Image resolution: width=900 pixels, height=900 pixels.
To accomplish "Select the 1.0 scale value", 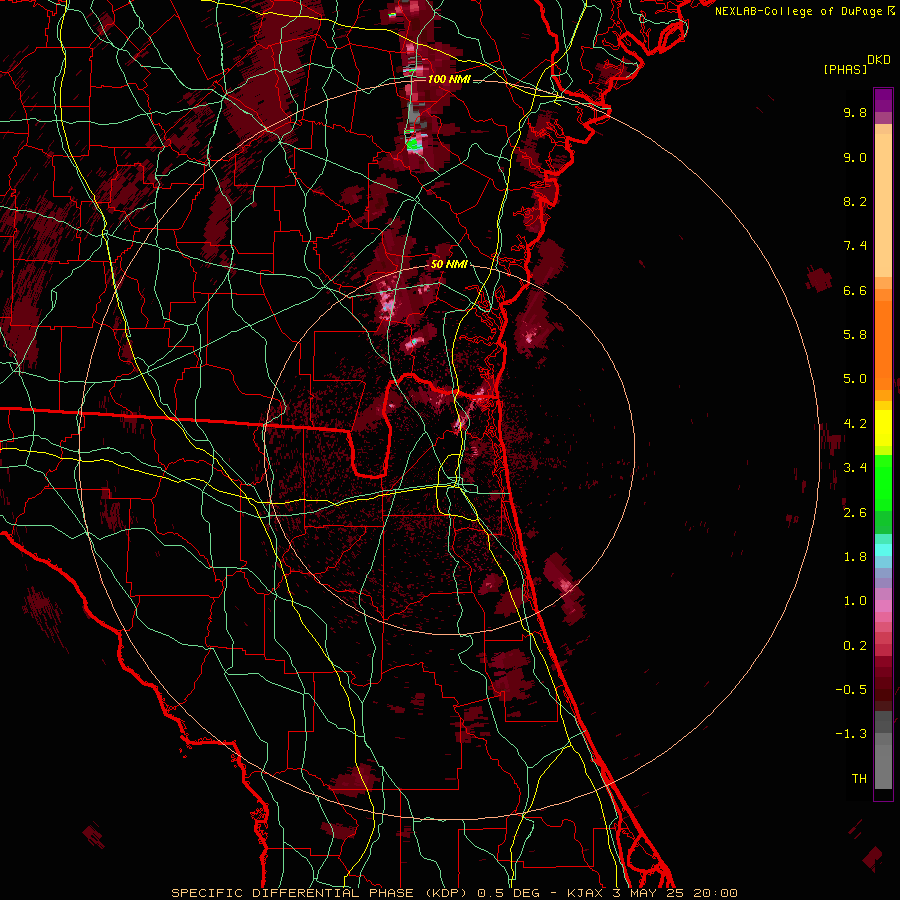I will (x=855, y=601).
